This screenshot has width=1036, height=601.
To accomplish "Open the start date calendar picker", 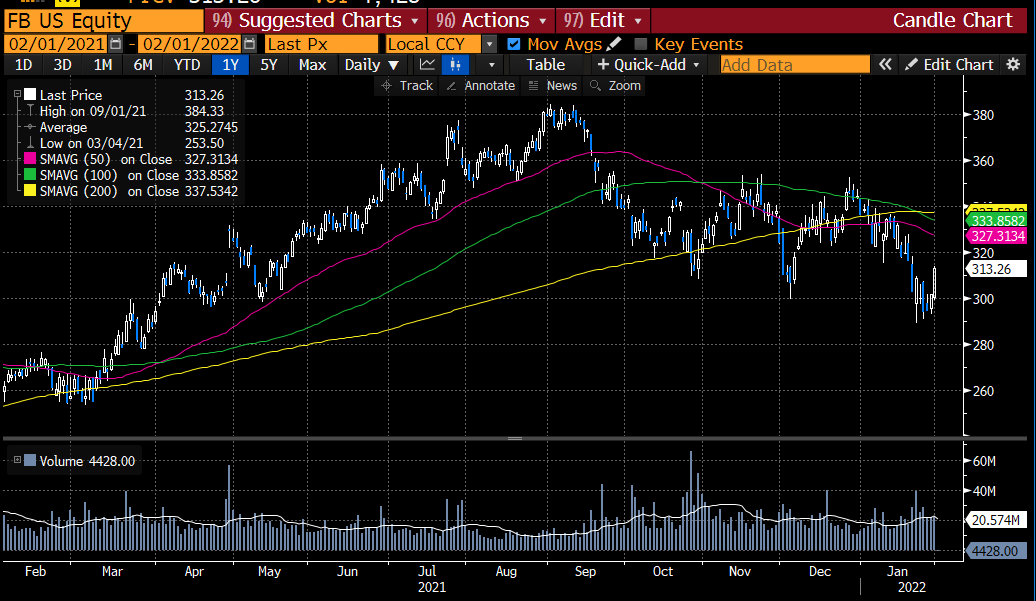I will [x=116, y=44].
